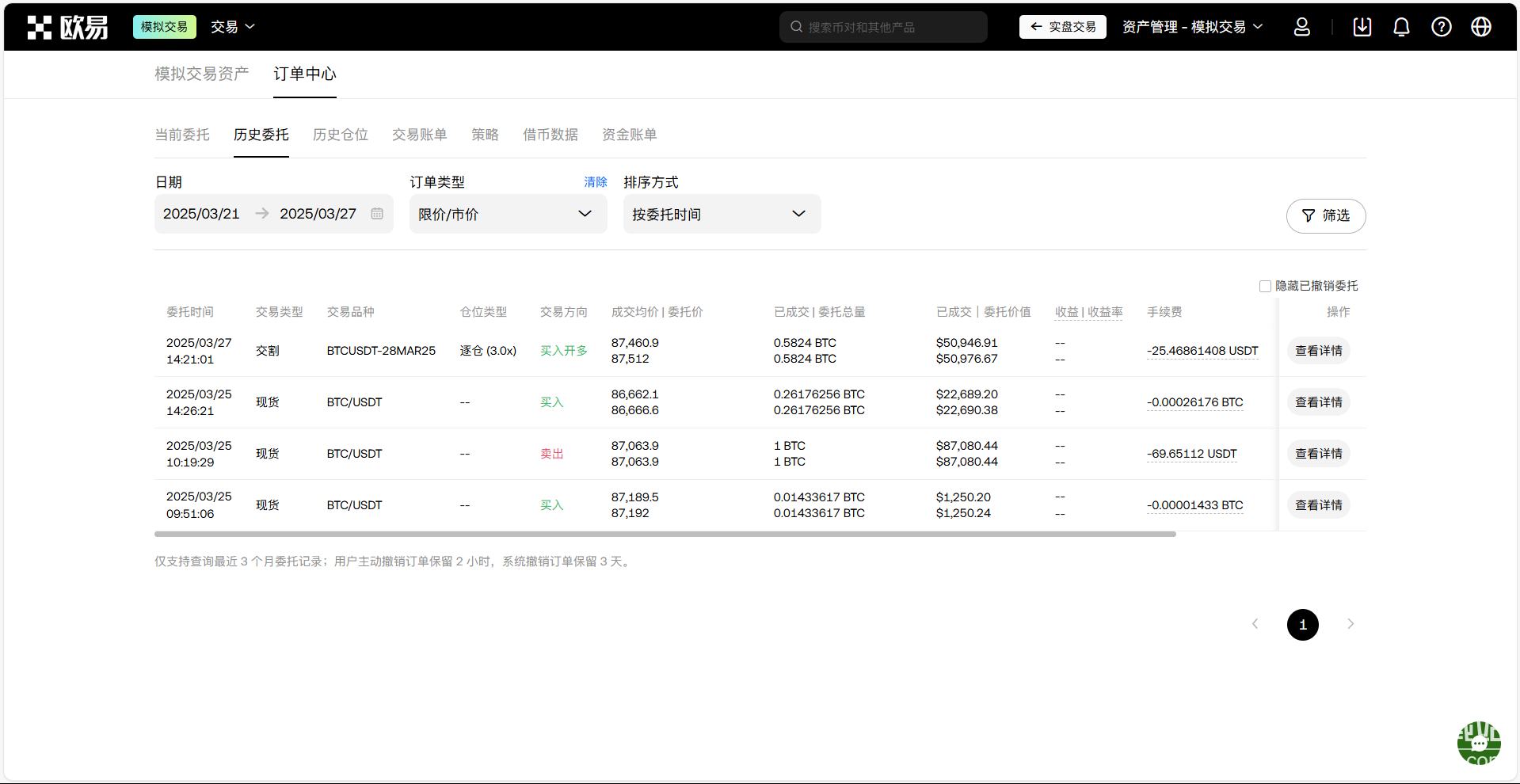
Task: Expand the order type dropdown
Action: point(508,214)
